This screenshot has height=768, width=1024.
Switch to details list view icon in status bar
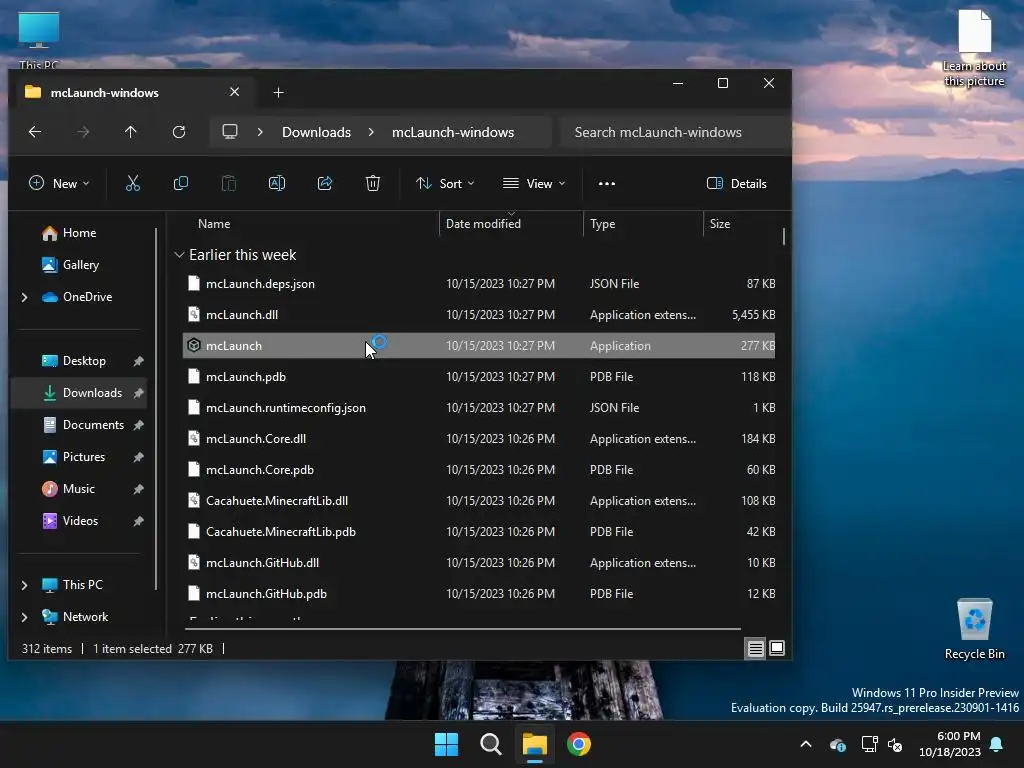(756, 648)
